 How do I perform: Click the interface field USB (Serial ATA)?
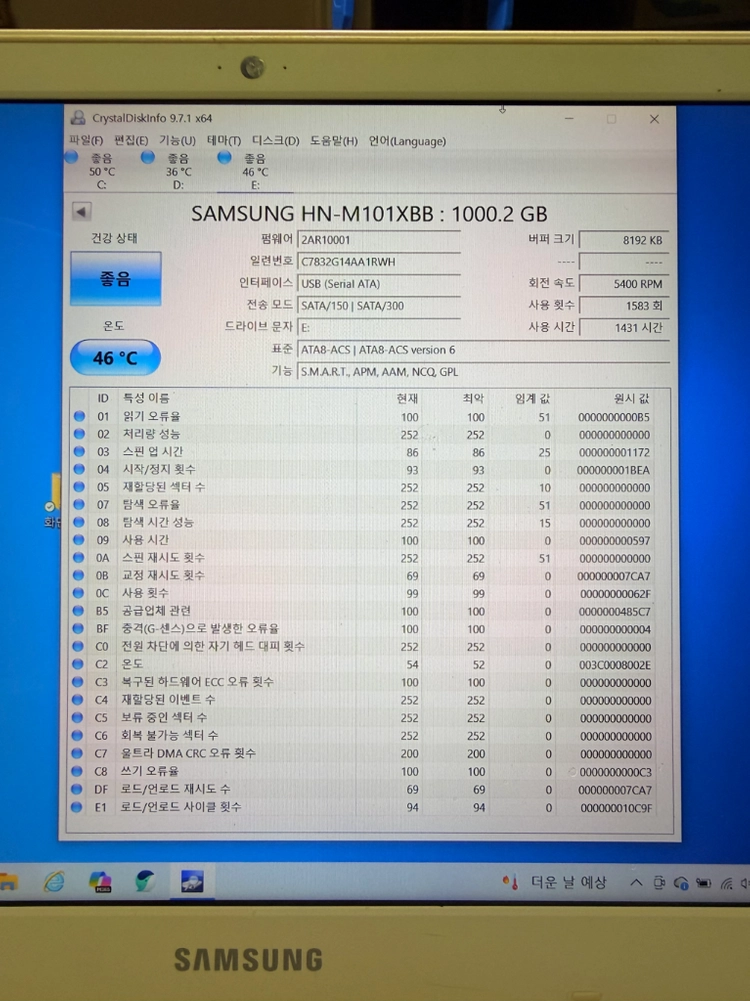[379, 283]
